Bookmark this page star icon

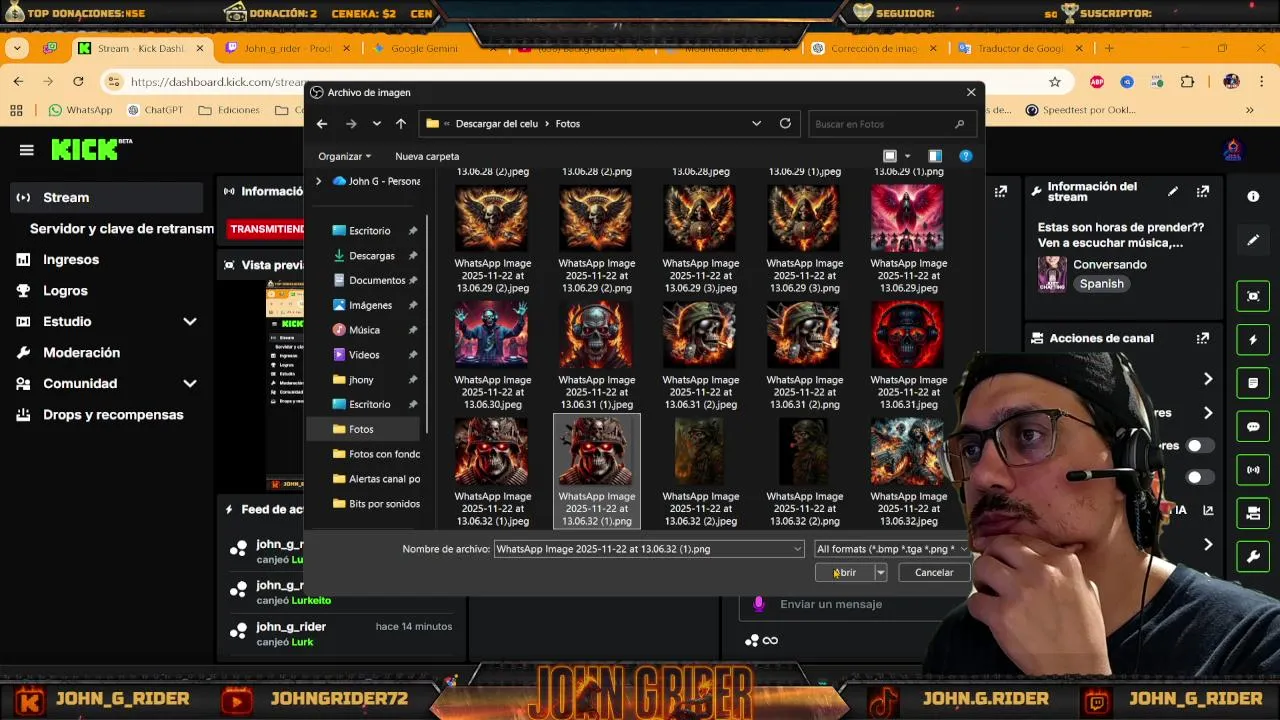(x=1055, y=82)
